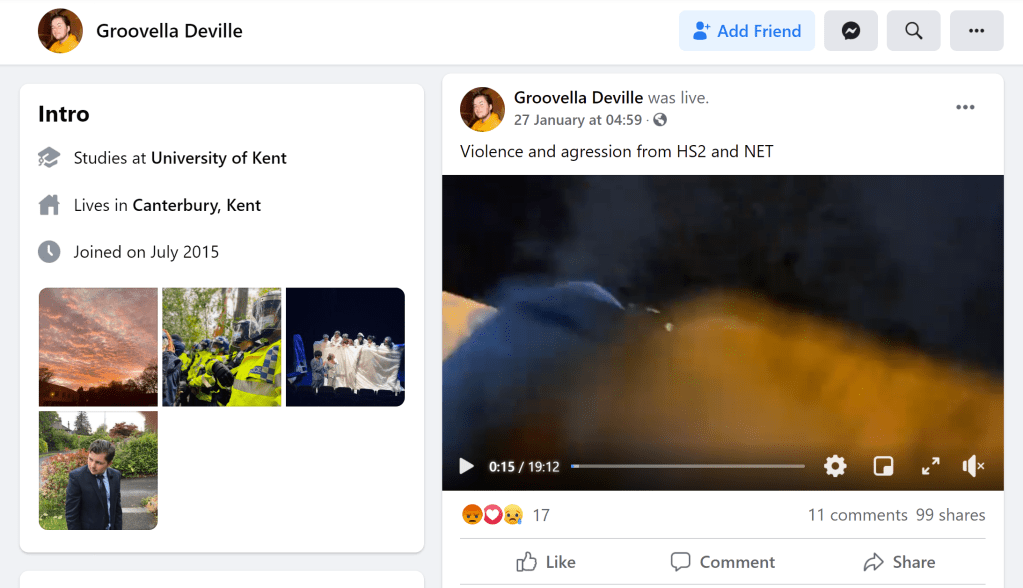Open the police in yellow jackets photo
Image resolution: width=1023 pixels, height=588 pixels.
tap(222, 347)
